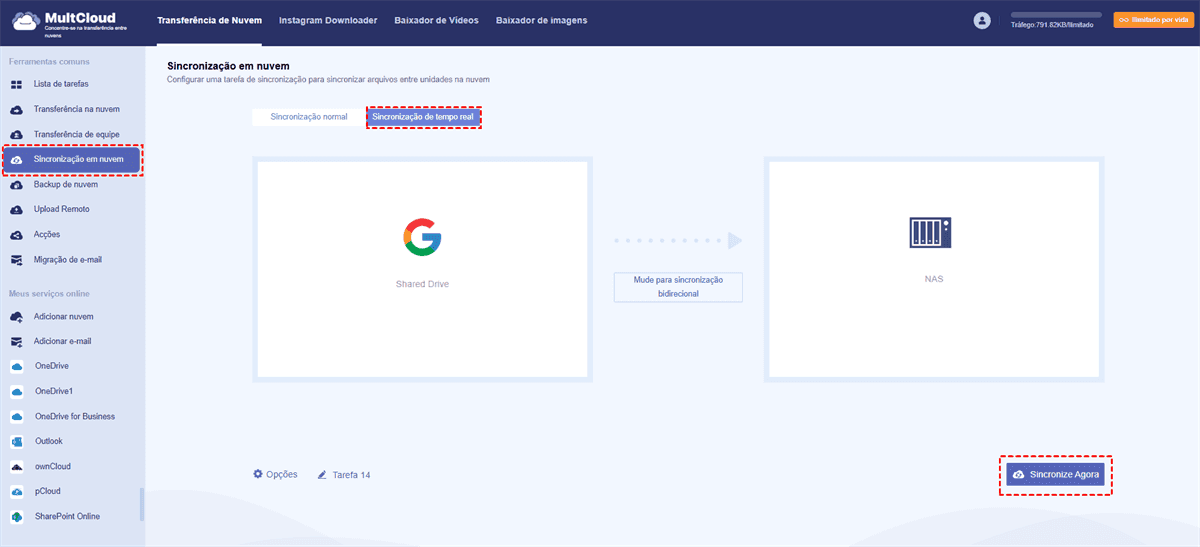This screenshot has width=1200, height=547.
Task: Open the Baixador de imagens tab
Action: [542, 20]
